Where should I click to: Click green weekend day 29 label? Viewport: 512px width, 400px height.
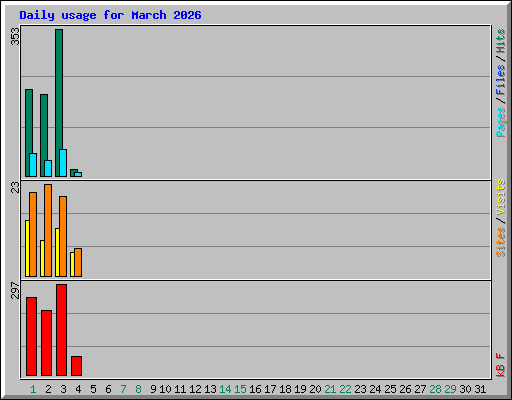450,389
